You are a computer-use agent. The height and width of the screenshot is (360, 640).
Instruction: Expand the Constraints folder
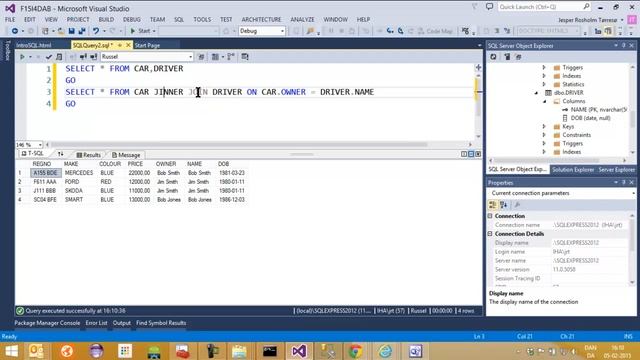[544, 135]
